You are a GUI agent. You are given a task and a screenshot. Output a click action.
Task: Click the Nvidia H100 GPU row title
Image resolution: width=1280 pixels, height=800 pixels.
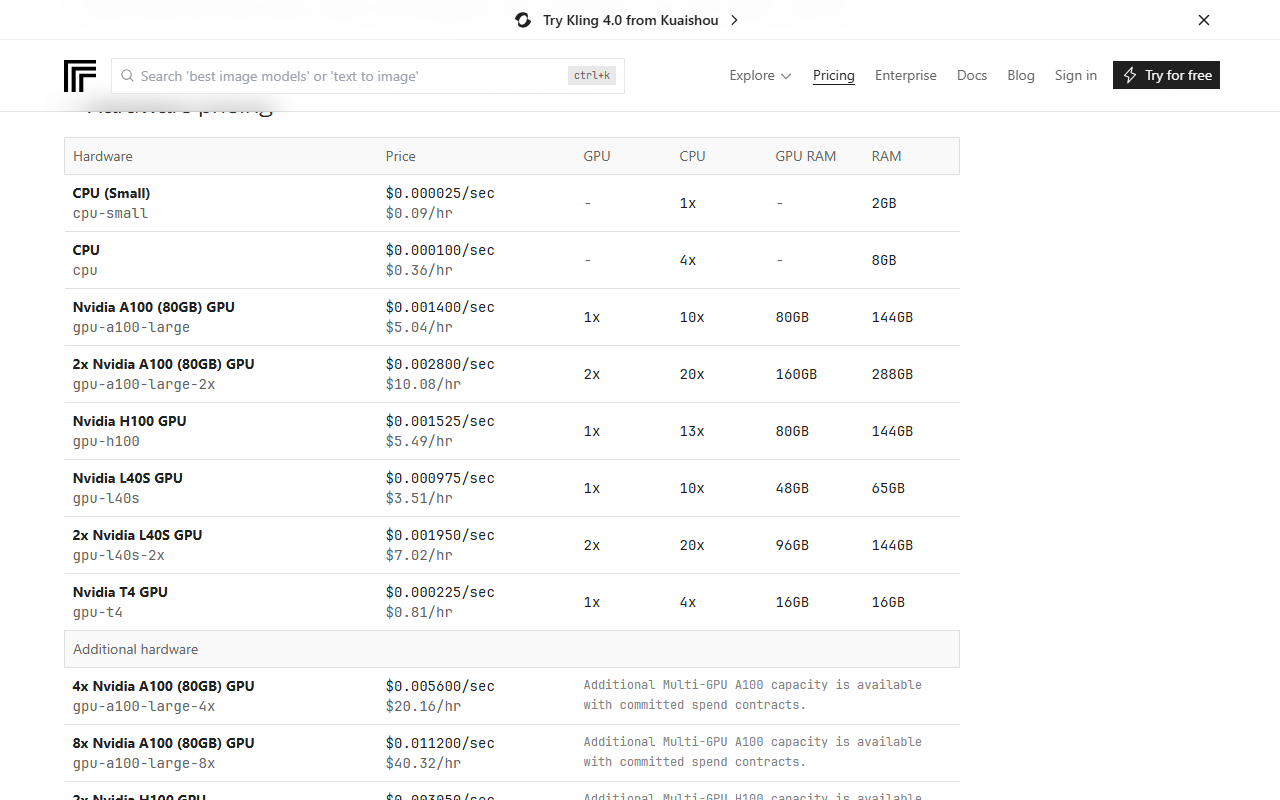pyautogui.click(x=130, y=421)
